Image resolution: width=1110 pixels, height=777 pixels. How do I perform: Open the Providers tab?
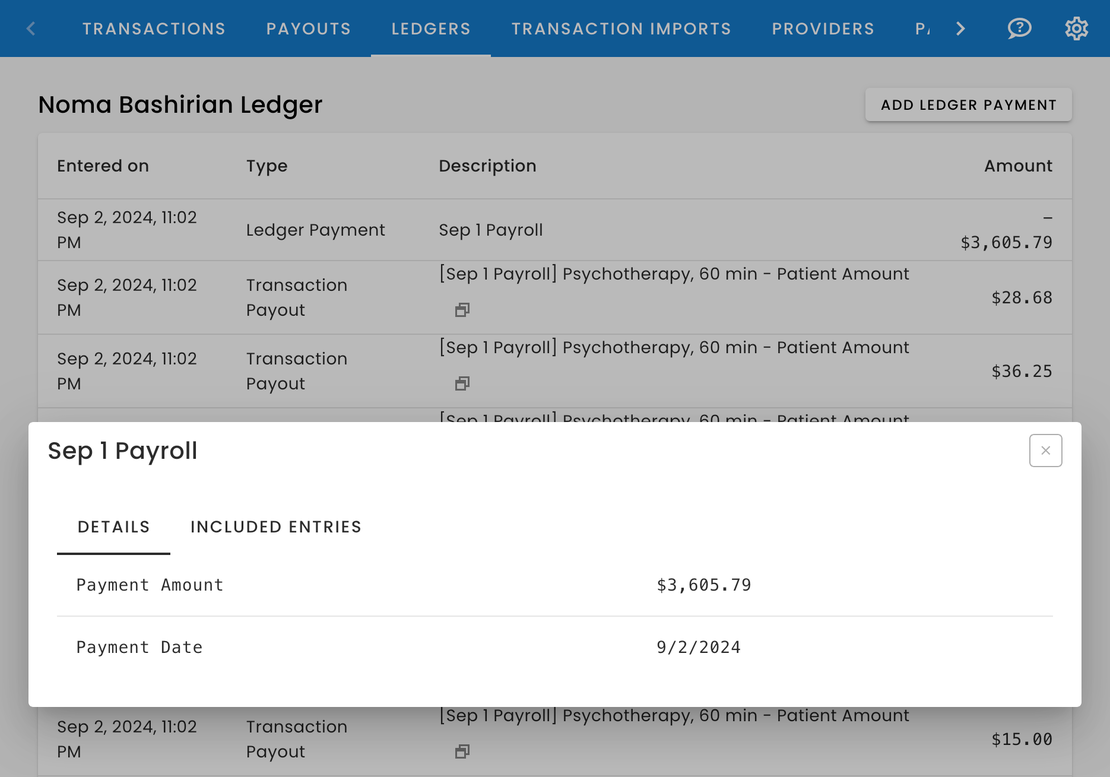(823, 29)
